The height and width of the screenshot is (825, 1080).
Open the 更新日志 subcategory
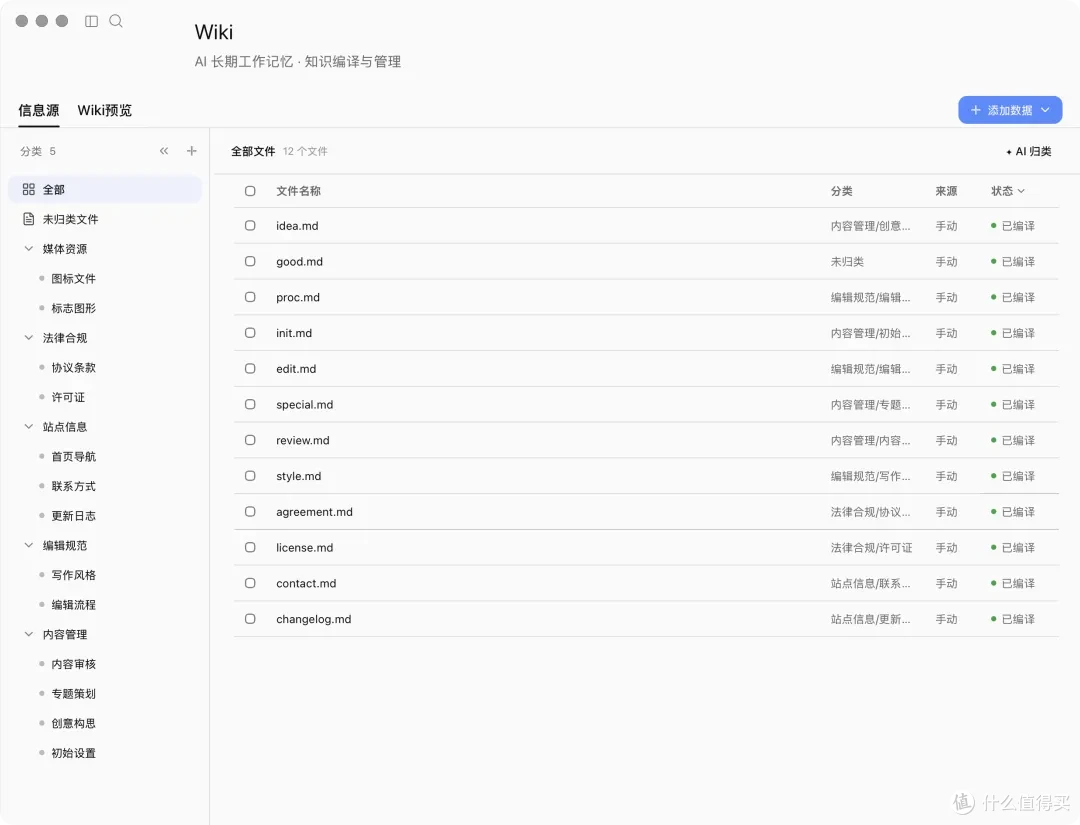(74, 515)
